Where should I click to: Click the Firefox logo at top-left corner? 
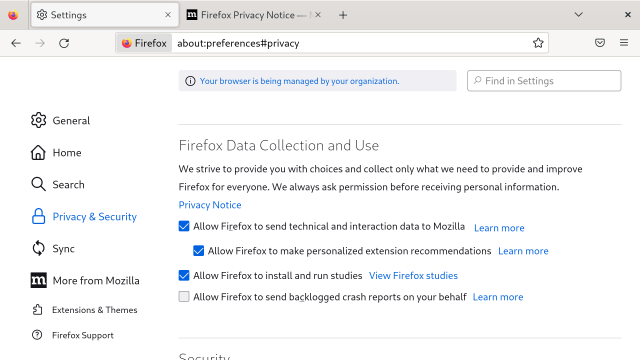(13, 15)
